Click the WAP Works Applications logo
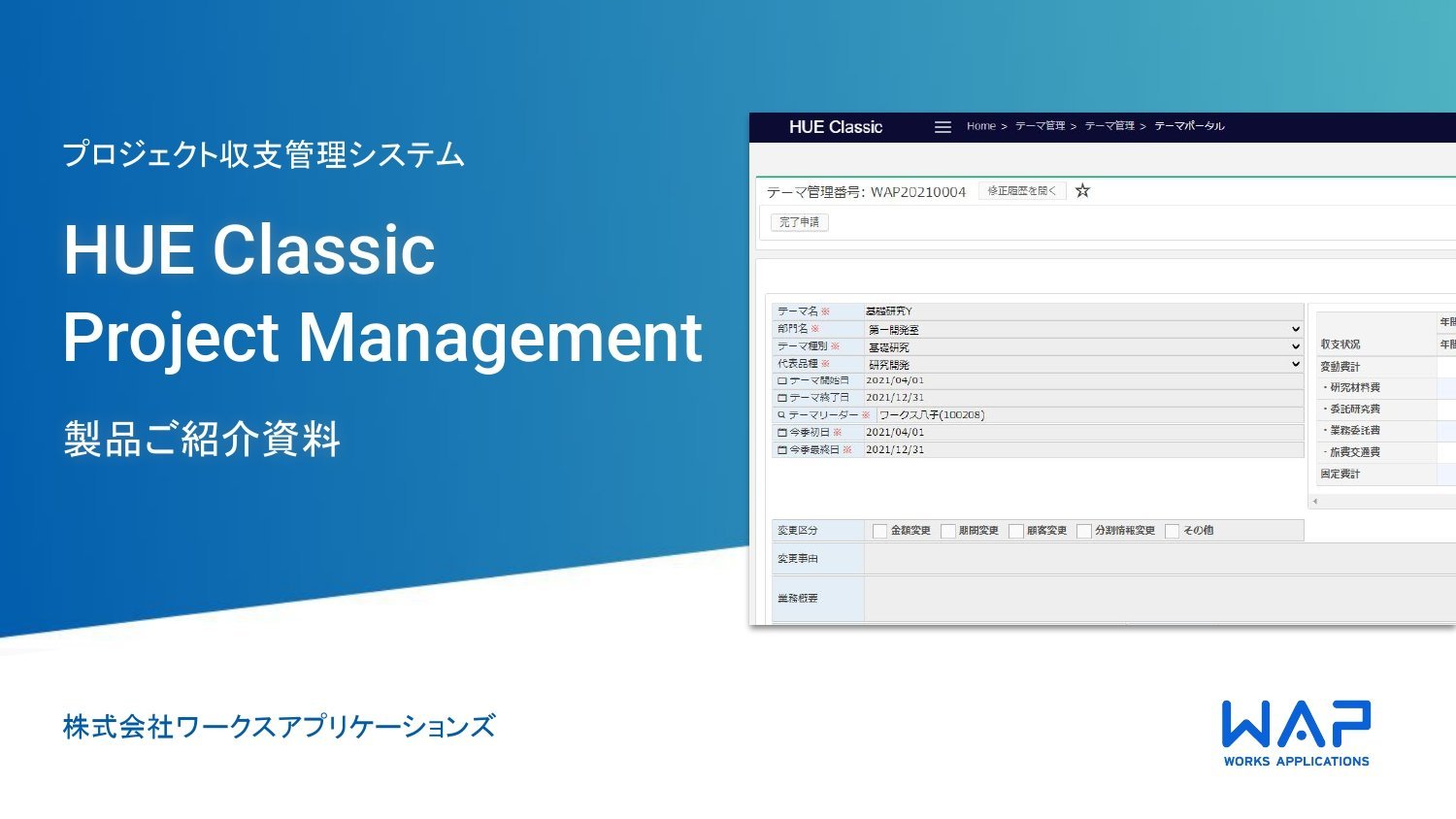1456x819 pixels. [x=1296, y=734]
